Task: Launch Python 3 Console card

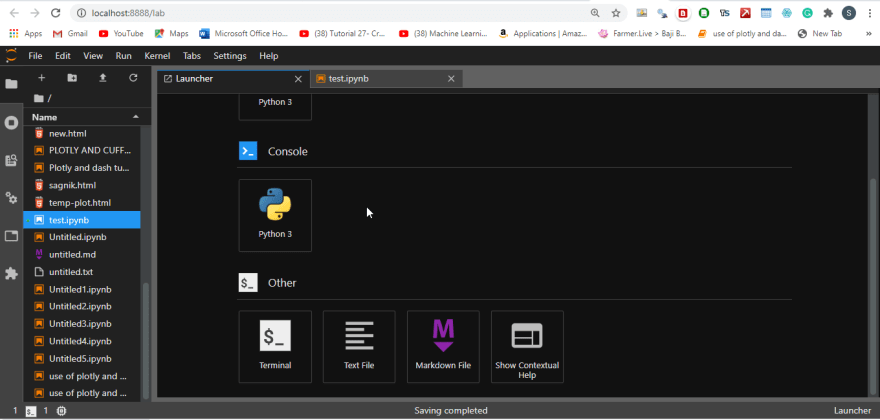Action: click(275, 216)
